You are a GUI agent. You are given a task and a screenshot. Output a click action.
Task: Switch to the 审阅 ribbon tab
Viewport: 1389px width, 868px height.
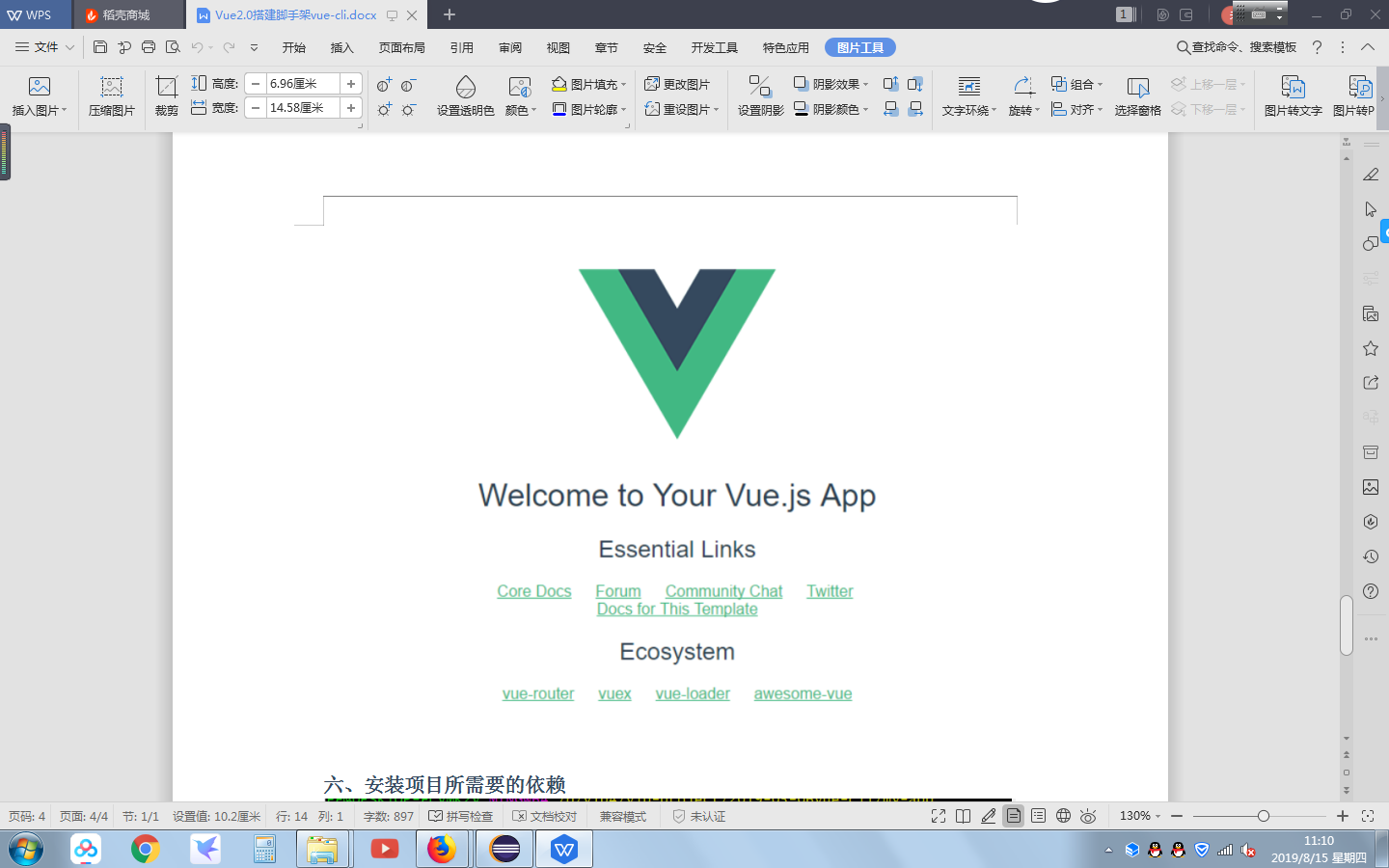point(510,47)
